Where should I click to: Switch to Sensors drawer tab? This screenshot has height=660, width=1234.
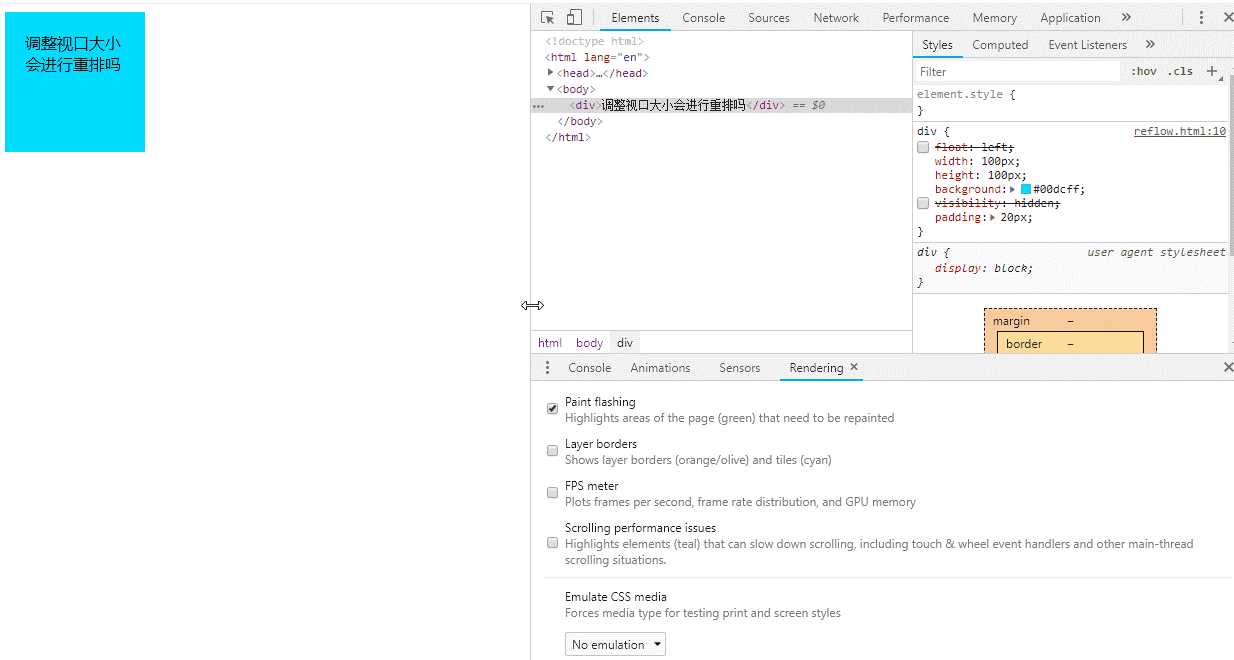coord(739,368)
